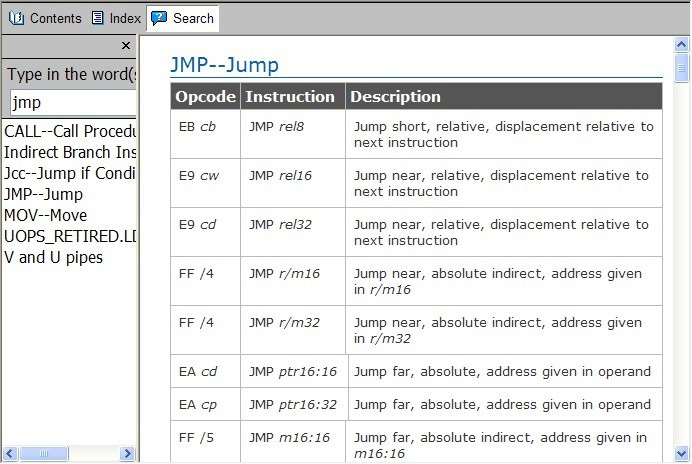Click the E9 cd opcode cell

pos(205,232)
